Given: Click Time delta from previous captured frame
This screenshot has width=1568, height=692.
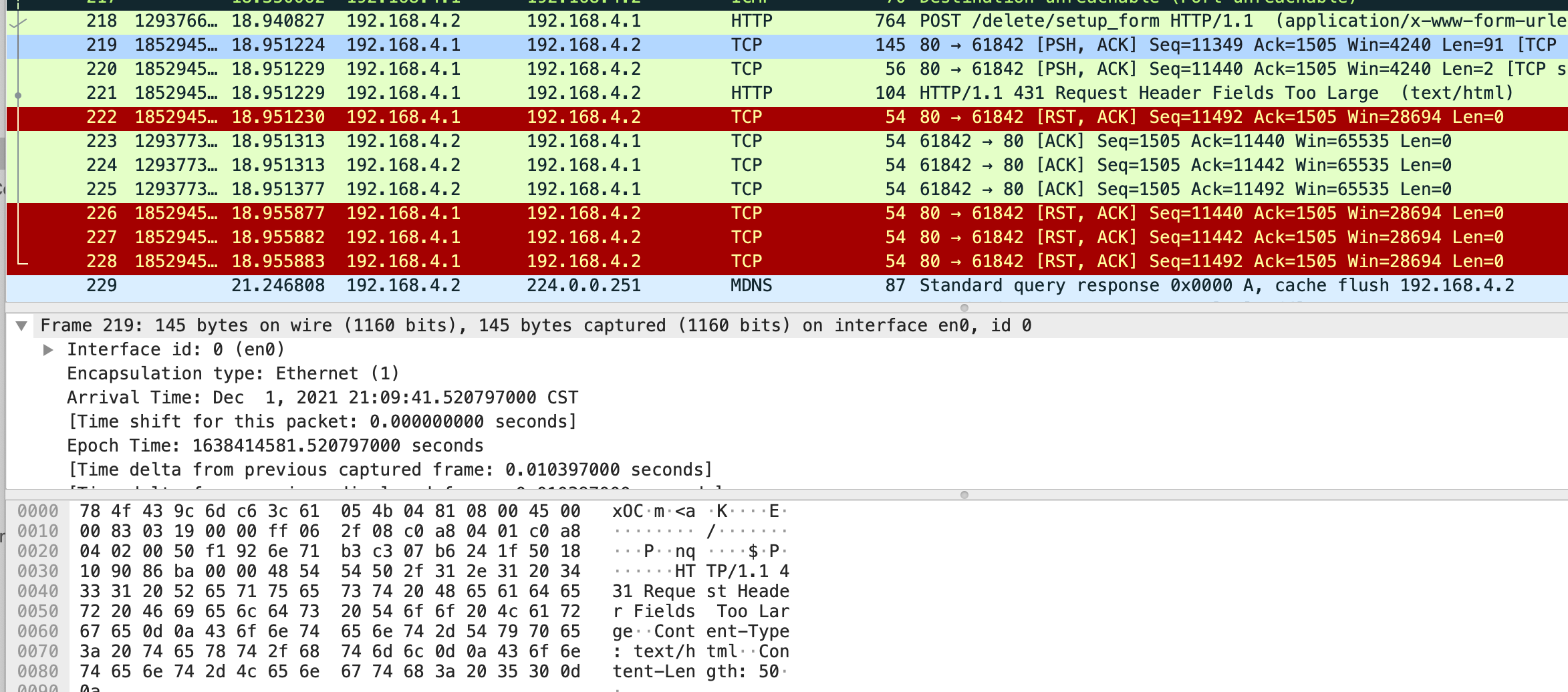Looking at the screenshot, I should click(x=390, y=470).
